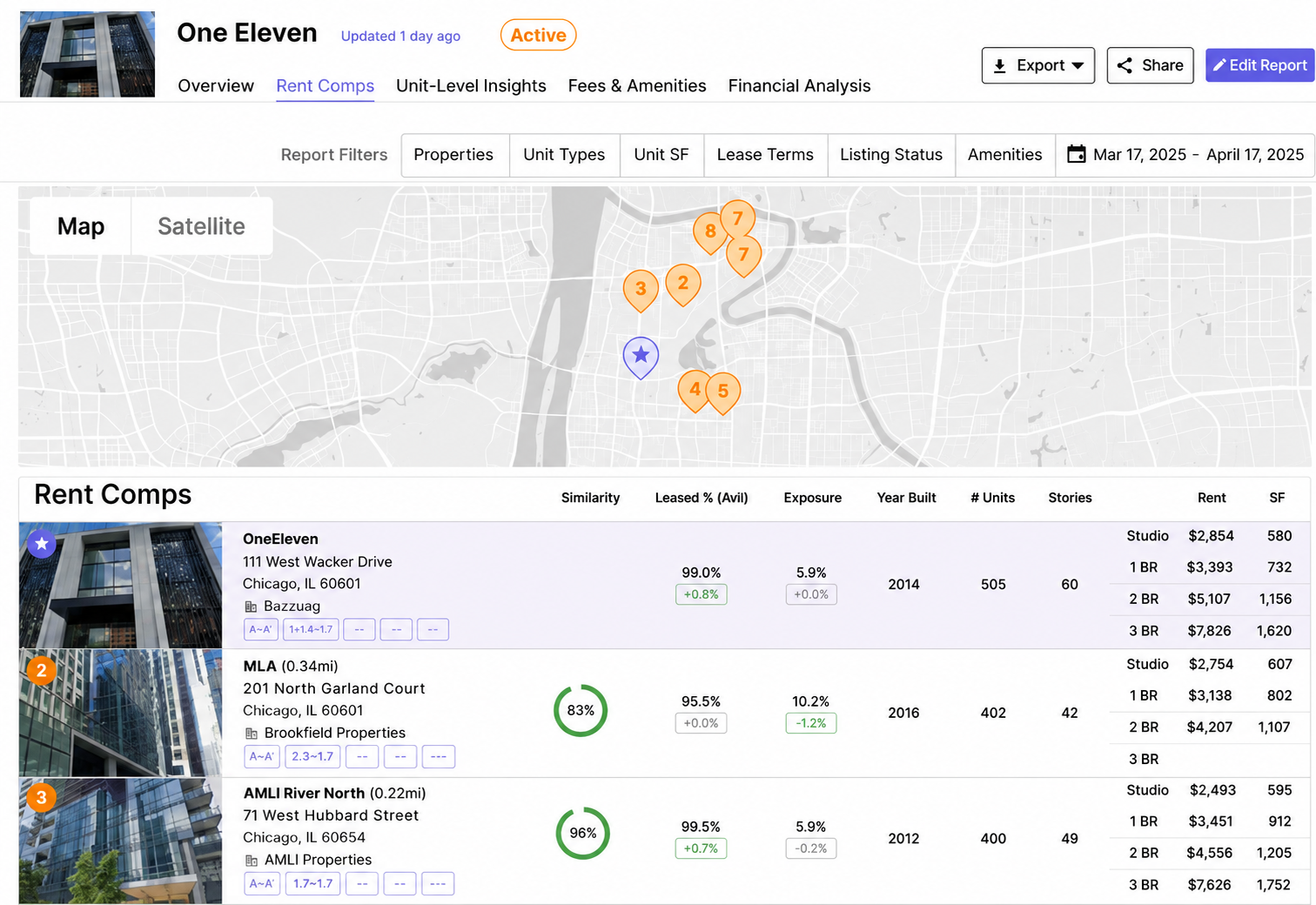Click the A~A' tag on MLA row
Viewport: 1316px width, 905px height.
(x=262, y=757)
